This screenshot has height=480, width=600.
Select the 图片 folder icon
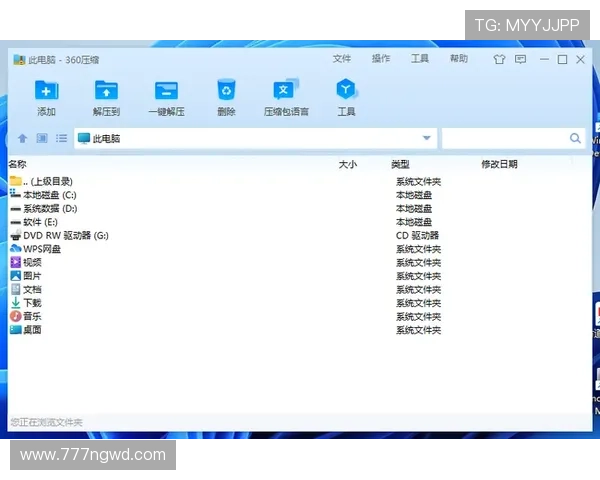point(16,276)
